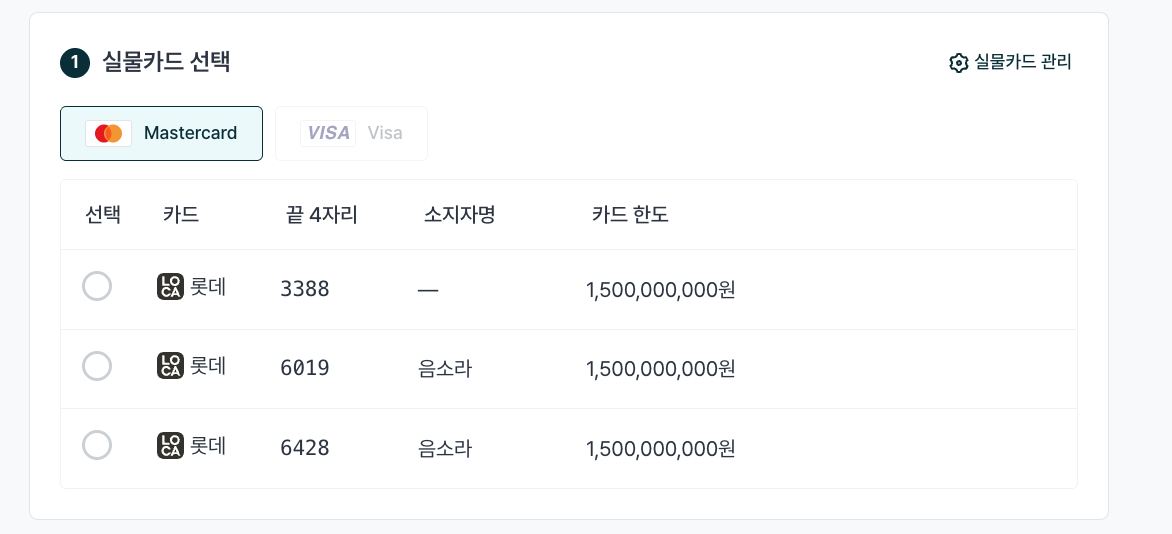The image size is (1172, 534).
Task: Click the 선택 column header
Action: coord(103,215)
